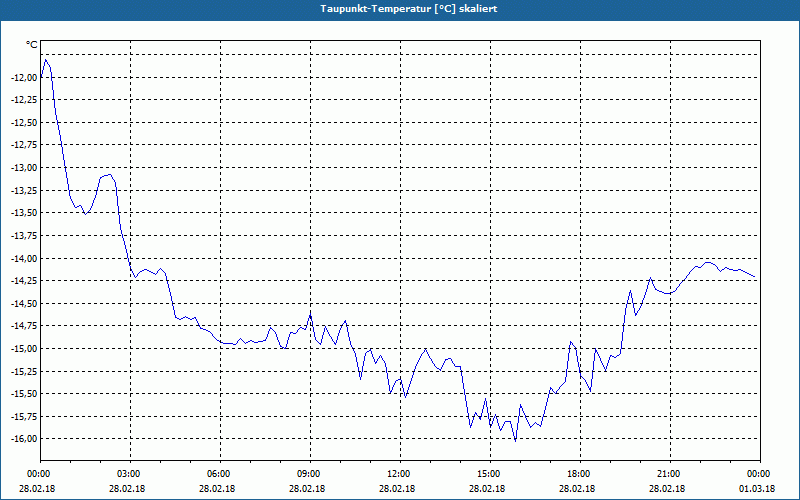
Task: Click the -14,00 y-axis label
Action: [24, 258]
